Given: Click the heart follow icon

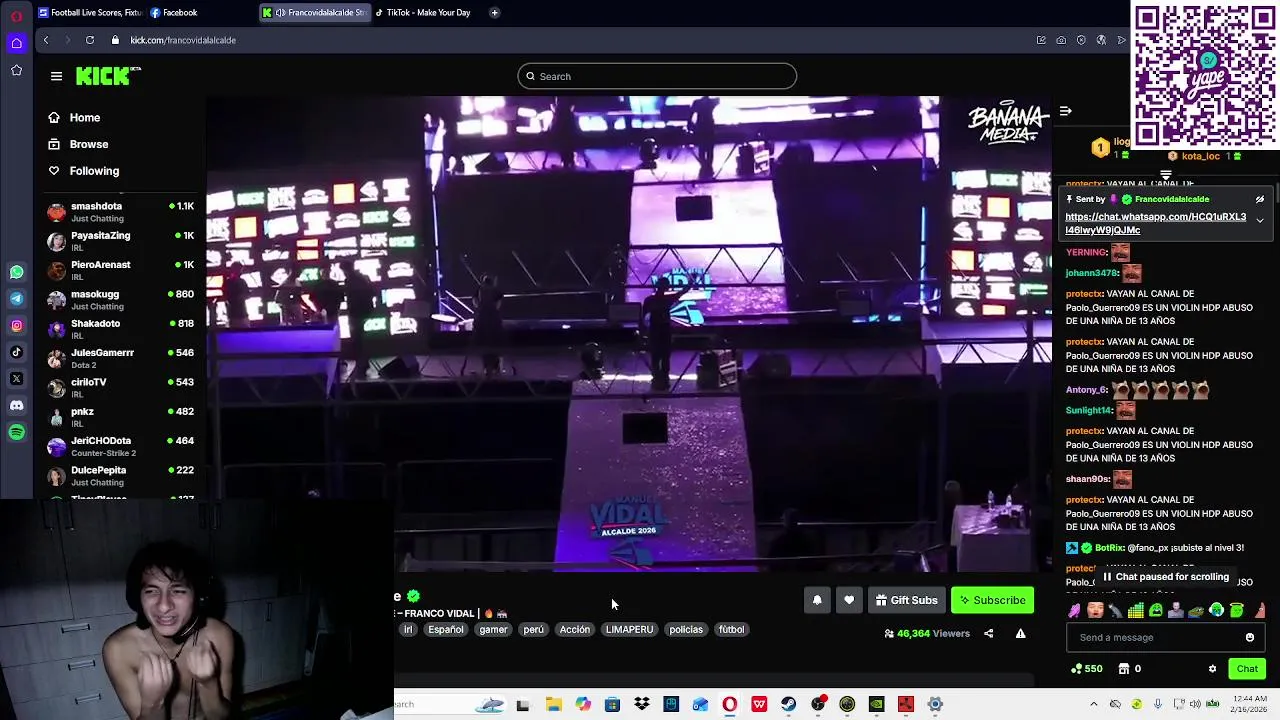Looking at the screenshot, I should 849,600.
